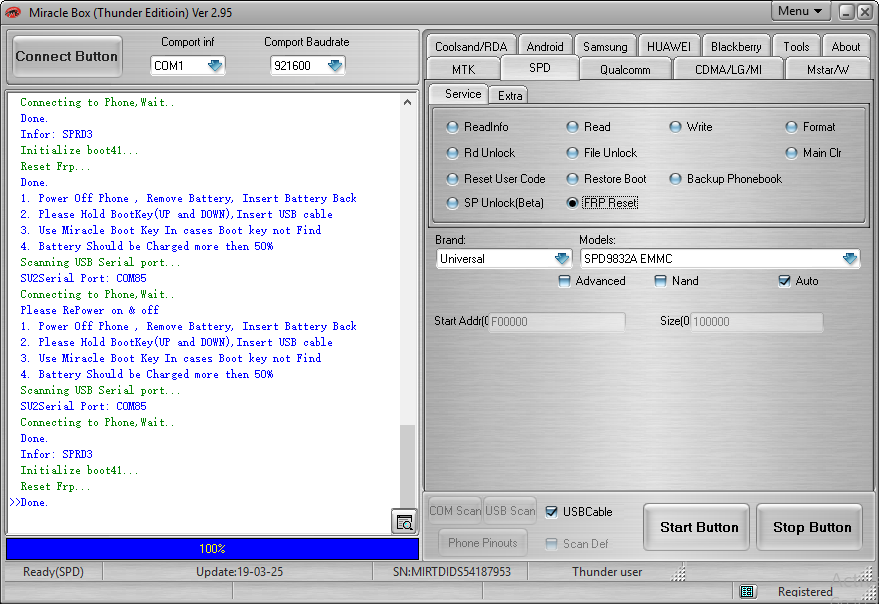
Task: Select the Backup Phonebook option
Action: tap(725, 179)
